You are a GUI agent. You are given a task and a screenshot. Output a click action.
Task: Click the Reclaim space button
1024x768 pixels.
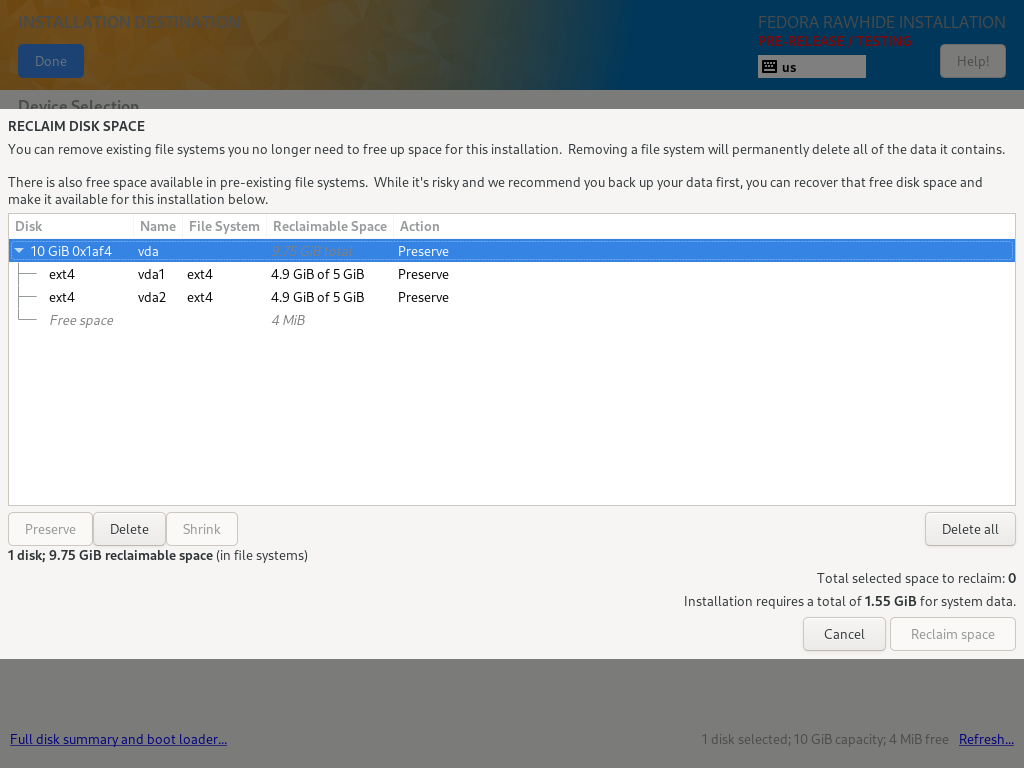pyautogui.click(x=953, y=634)
